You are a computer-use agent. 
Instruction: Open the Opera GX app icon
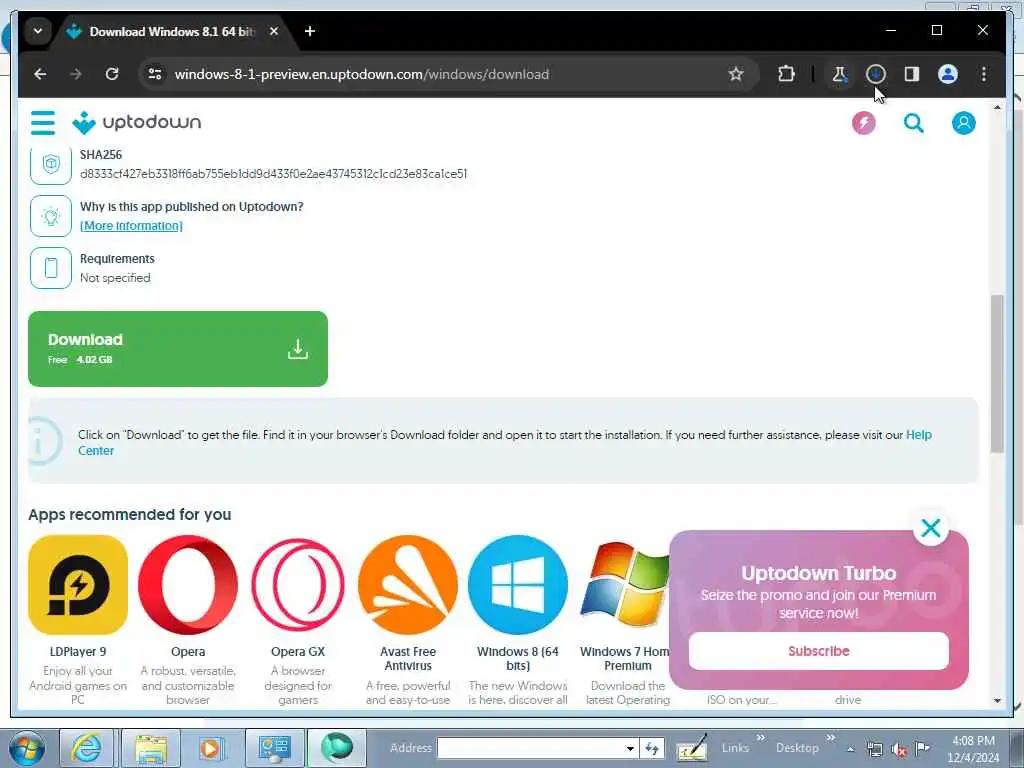pos(298,584)
